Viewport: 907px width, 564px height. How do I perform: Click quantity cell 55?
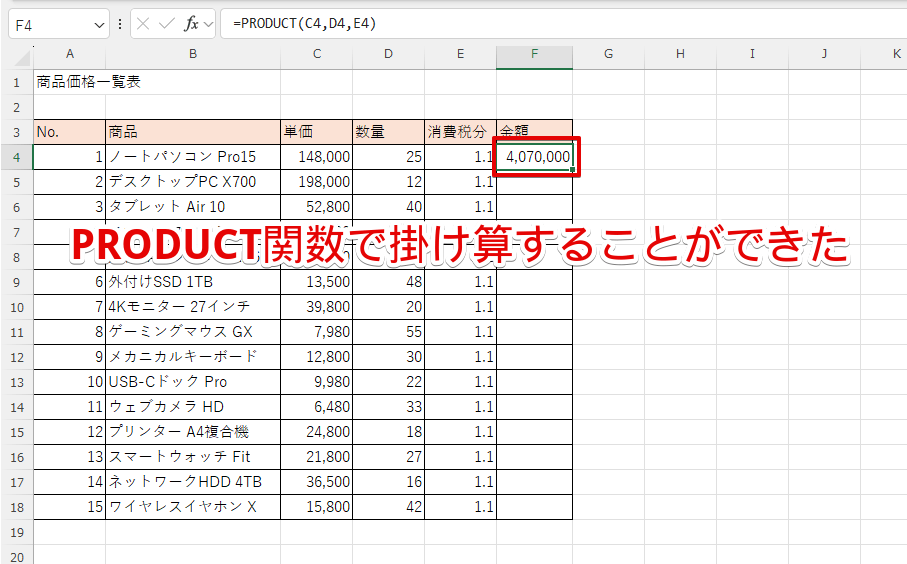[388, 331]
